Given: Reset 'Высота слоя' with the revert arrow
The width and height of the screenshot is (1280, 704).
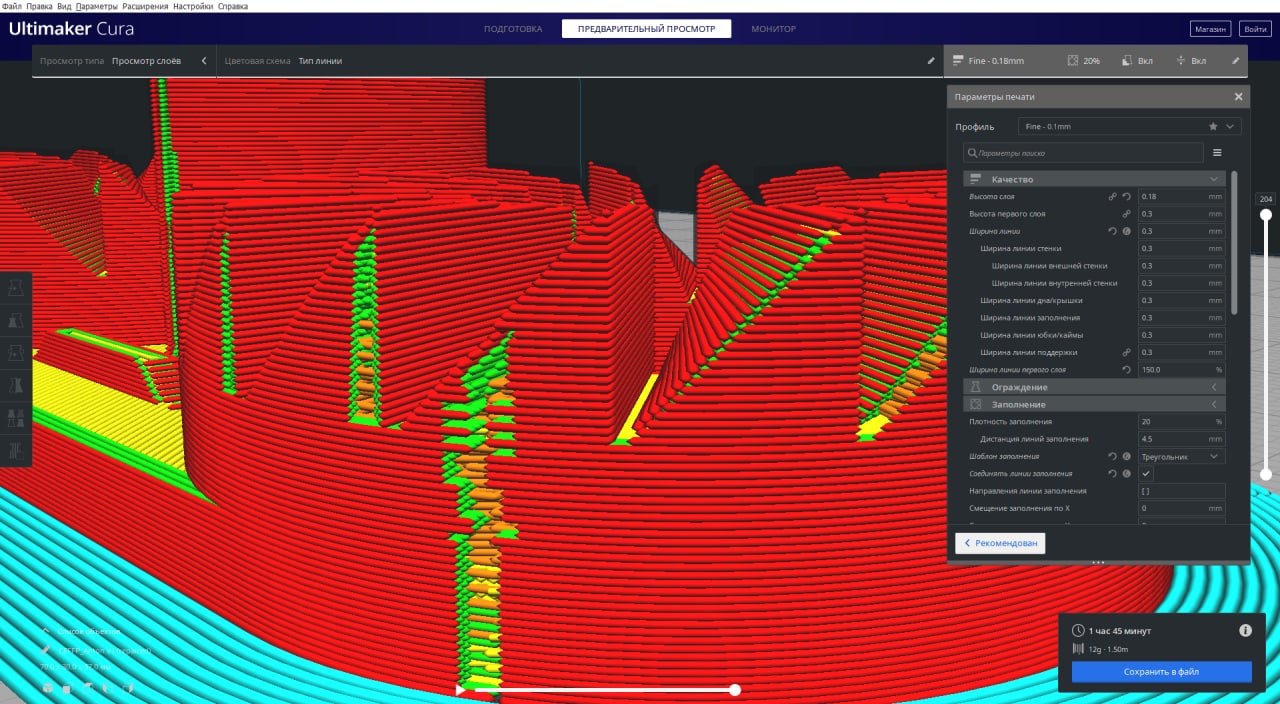Looking at the screenshot, I should click(1126, 197).
